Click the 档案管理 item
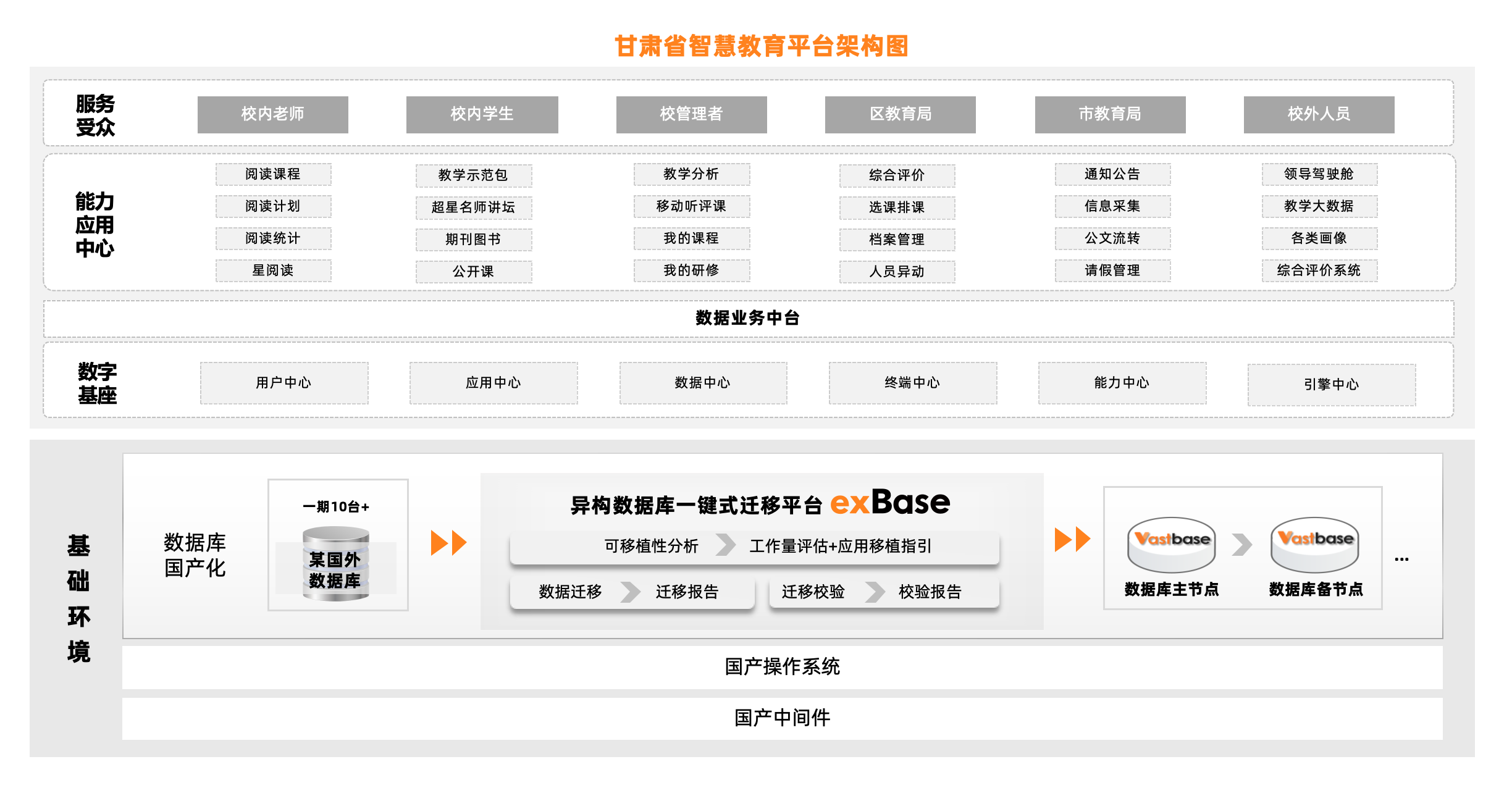The image size is (1512, 788). (x=897, y=240)
